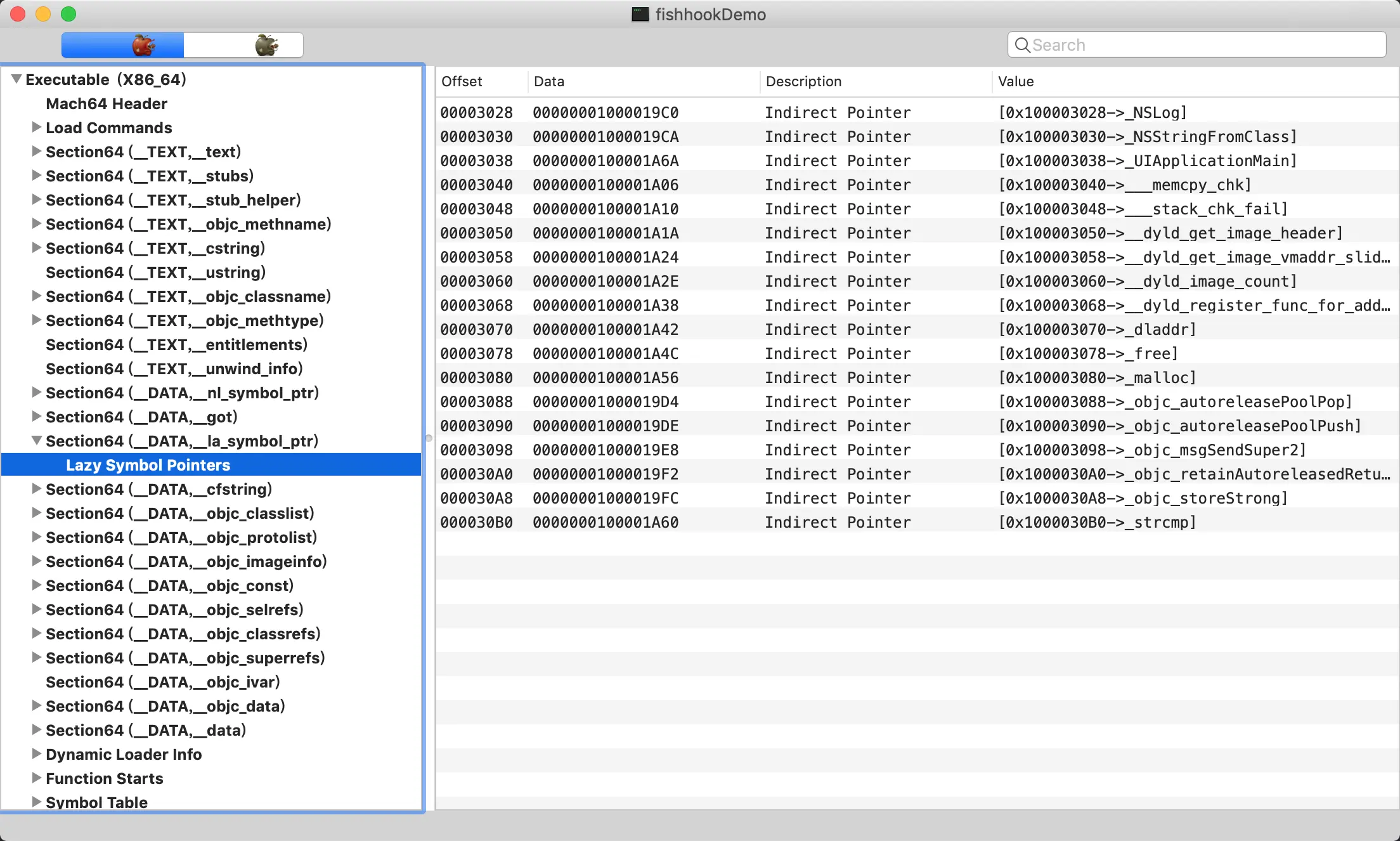This screenshot has width=1400, height=841.
Task: Click the Offset column header
Action: click(x=462, y=81)
